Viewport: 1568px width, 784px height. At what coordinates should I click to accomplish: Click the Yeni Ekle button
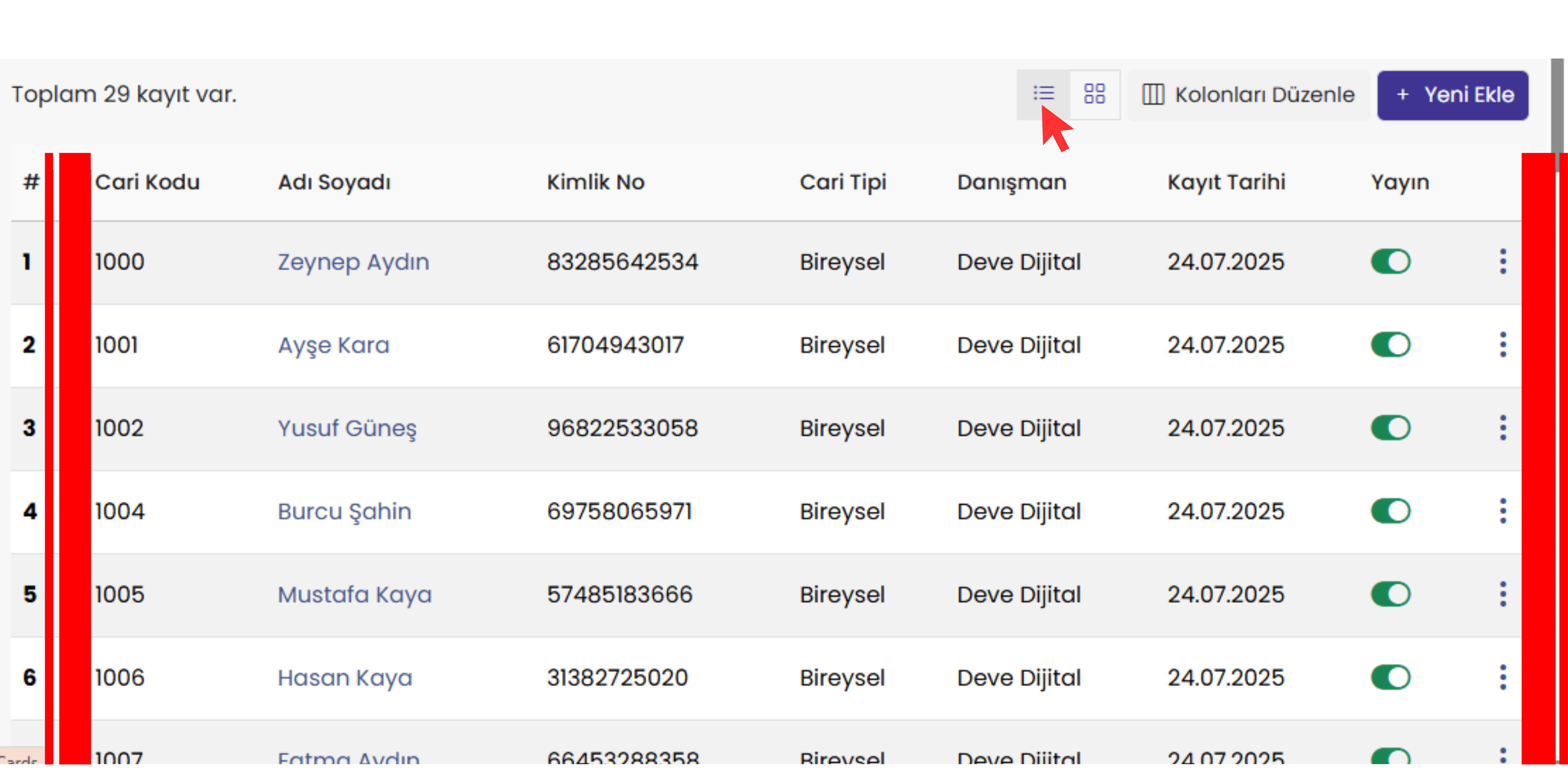[x=1452, y=95]
